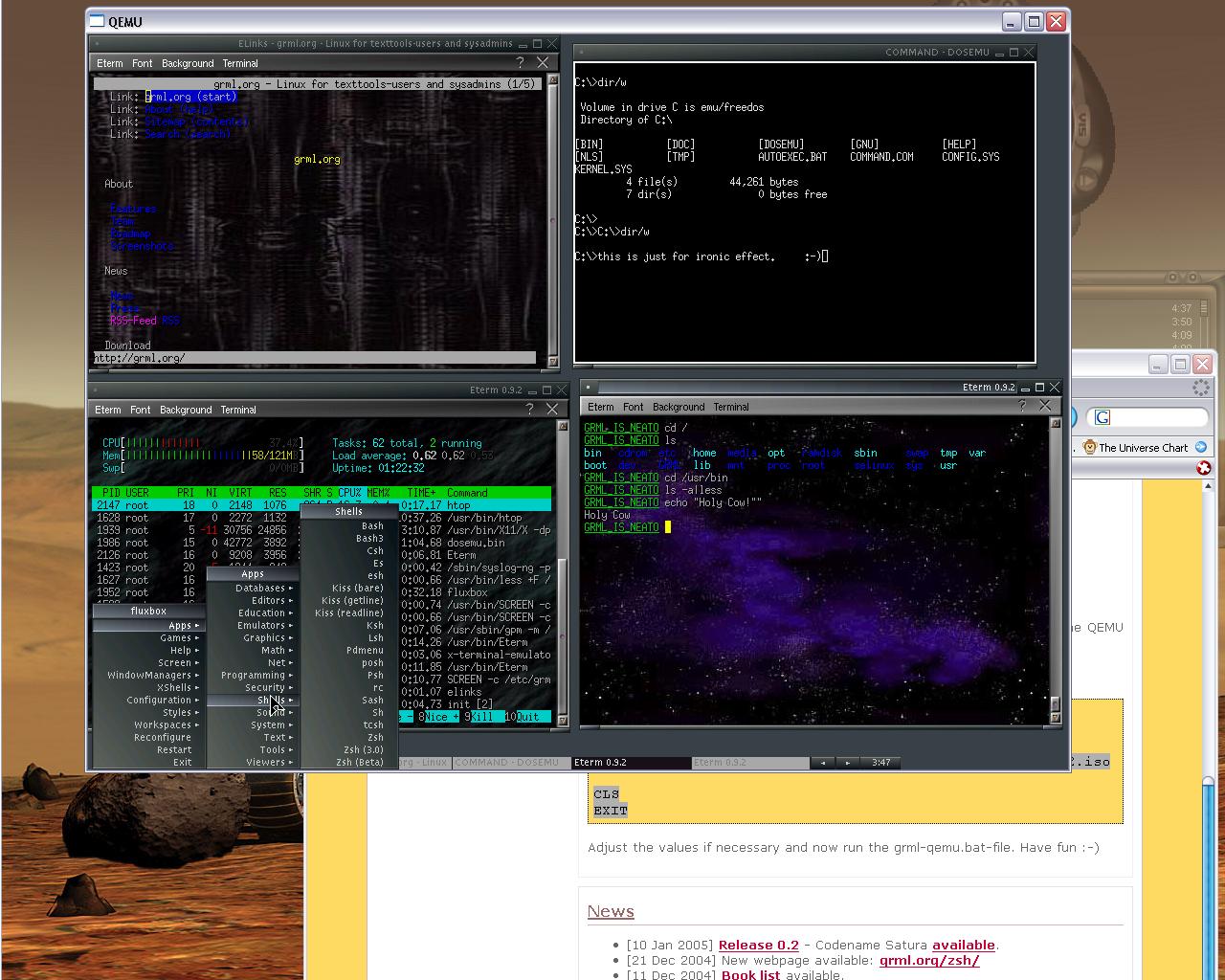Open Terminal menu in GRML_IS_NEATO Eterm
The width and height of the screenshot is (1225, 980).
731,407
